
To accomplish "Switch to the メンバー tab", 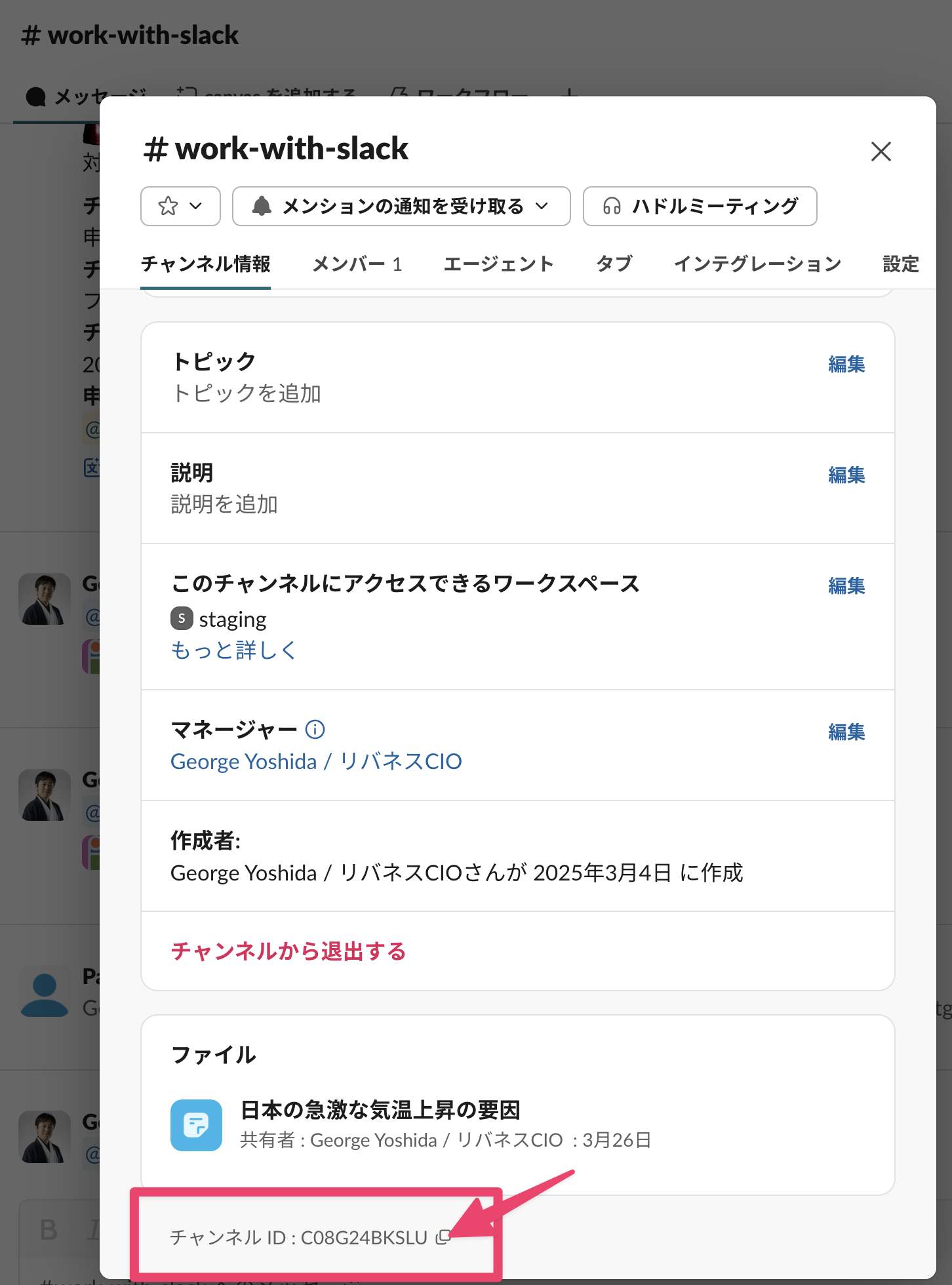I will tap(357, 264).
